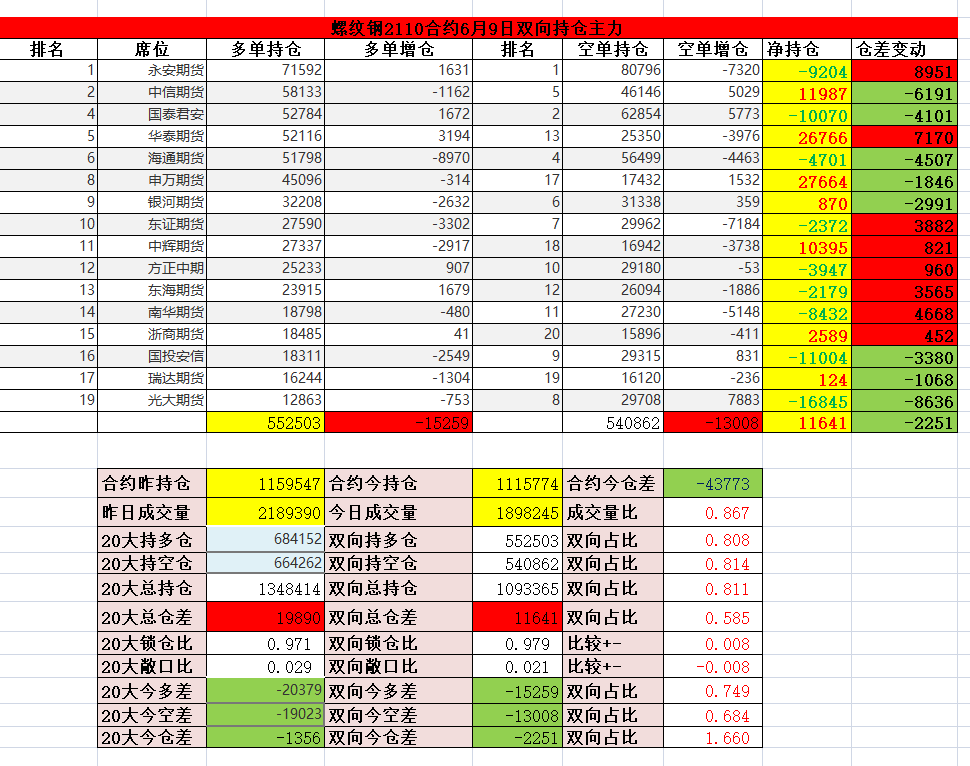Screen dimensions: 970x766
Task: Click 海通期货's 多单增仓 value -8970
Action: coord(399,158)
